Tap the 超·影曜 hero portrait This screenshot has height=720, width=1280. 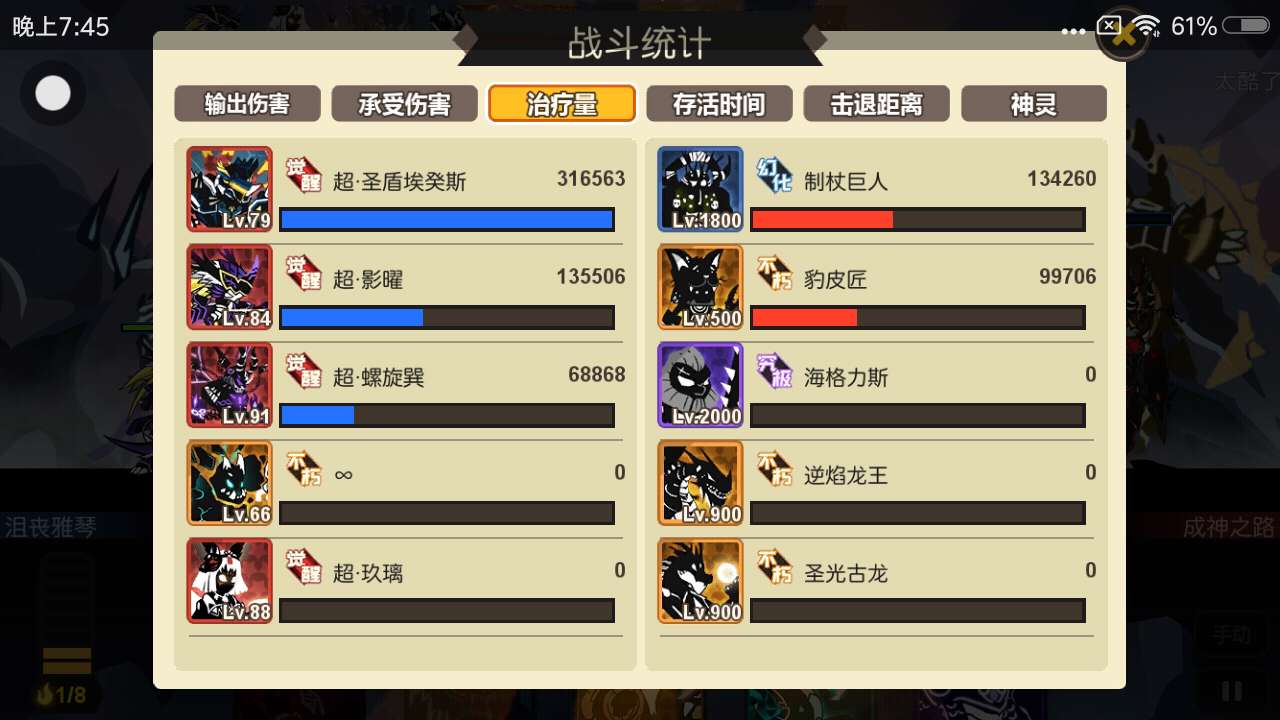click(x=229, y=287)
